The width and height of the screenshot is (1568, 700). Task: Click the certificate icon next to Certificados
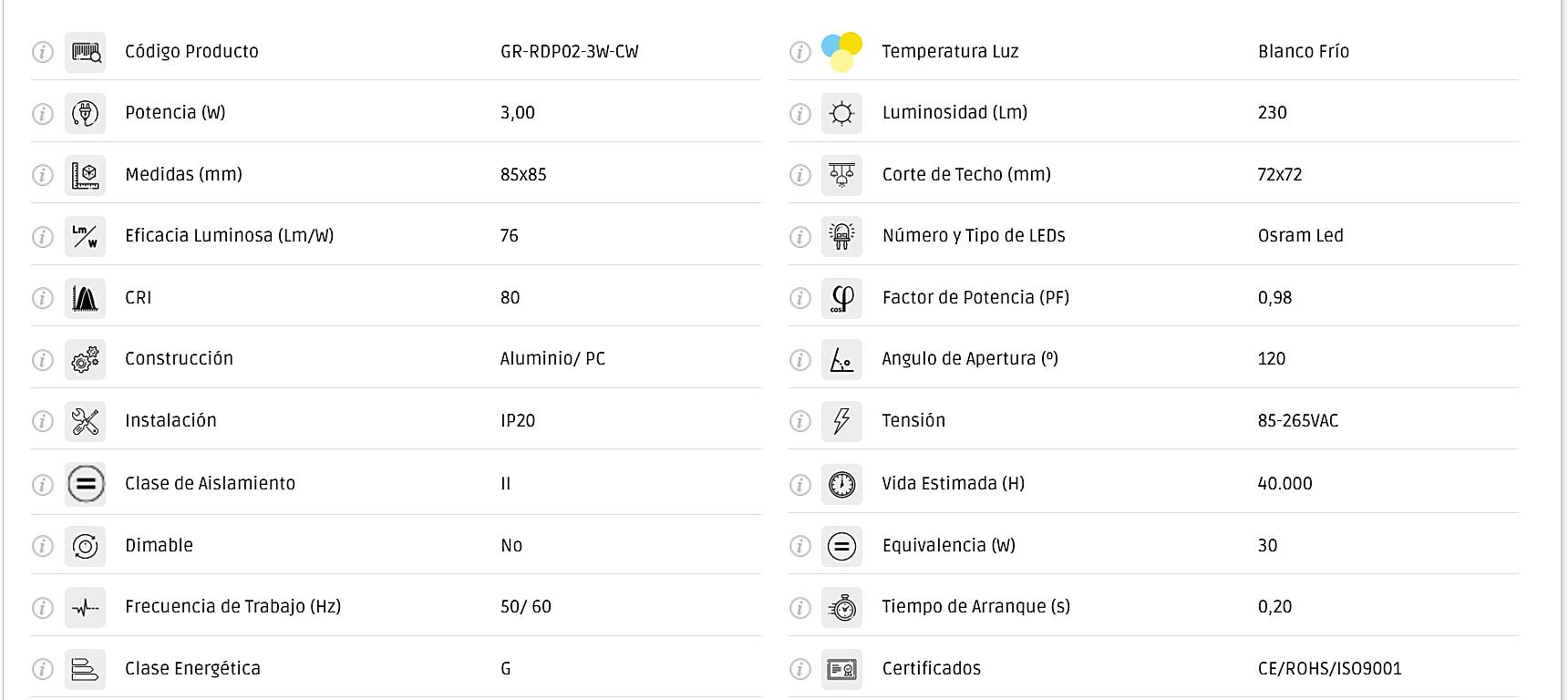tap(841, 670)
